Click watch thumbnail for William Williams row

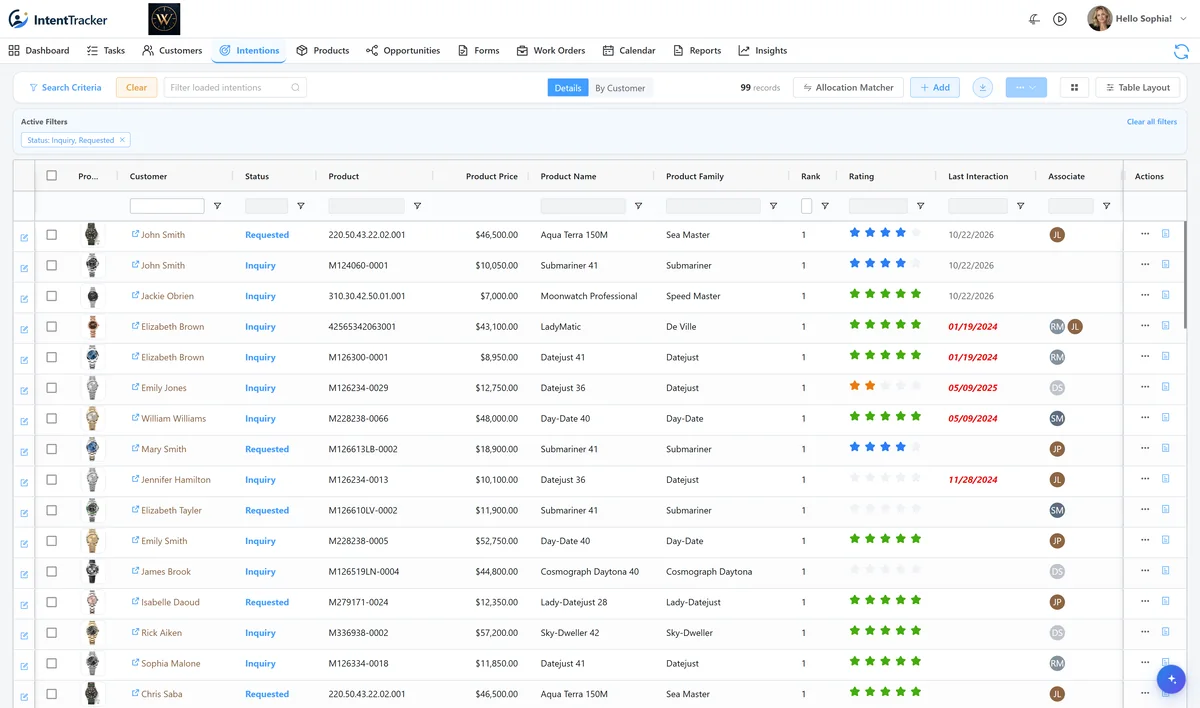[x=92, y=418]
